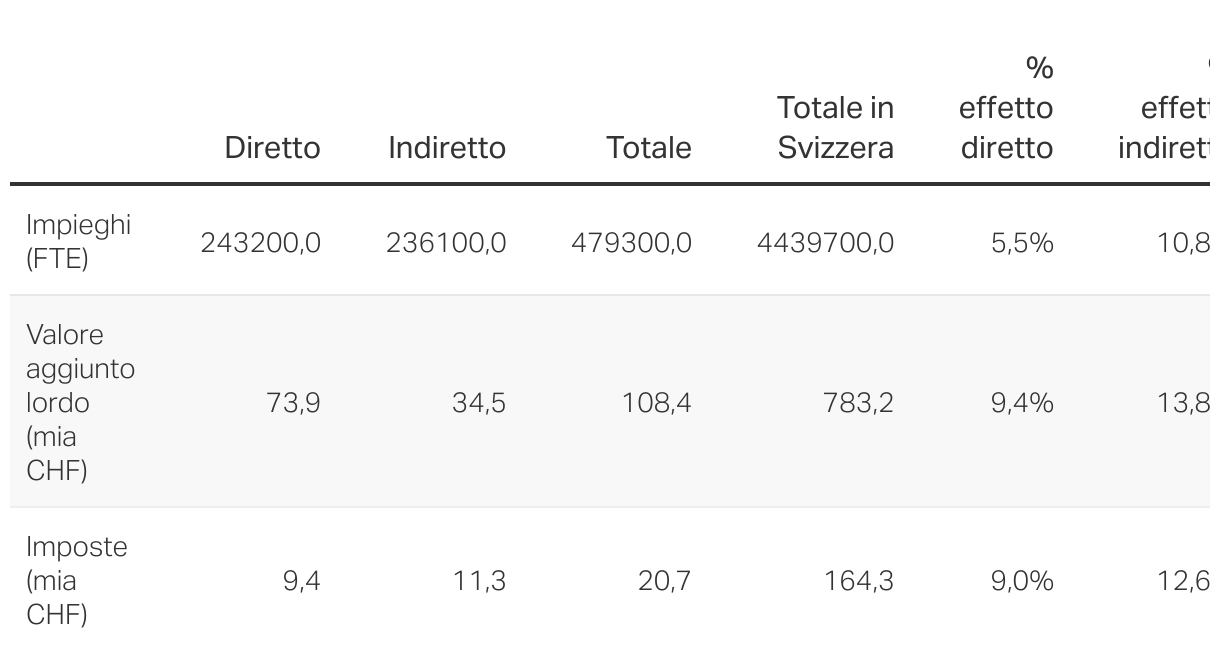Click the % effetto diretto header

[1006, 108]
